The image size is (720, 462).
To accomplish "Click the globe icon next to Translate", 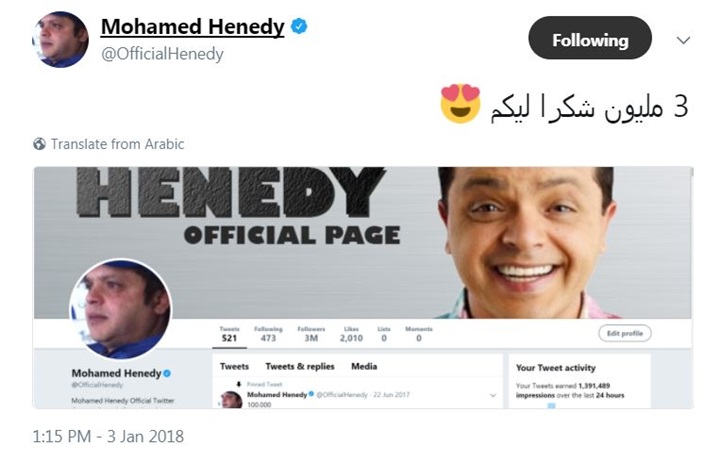I will [39, 144].
